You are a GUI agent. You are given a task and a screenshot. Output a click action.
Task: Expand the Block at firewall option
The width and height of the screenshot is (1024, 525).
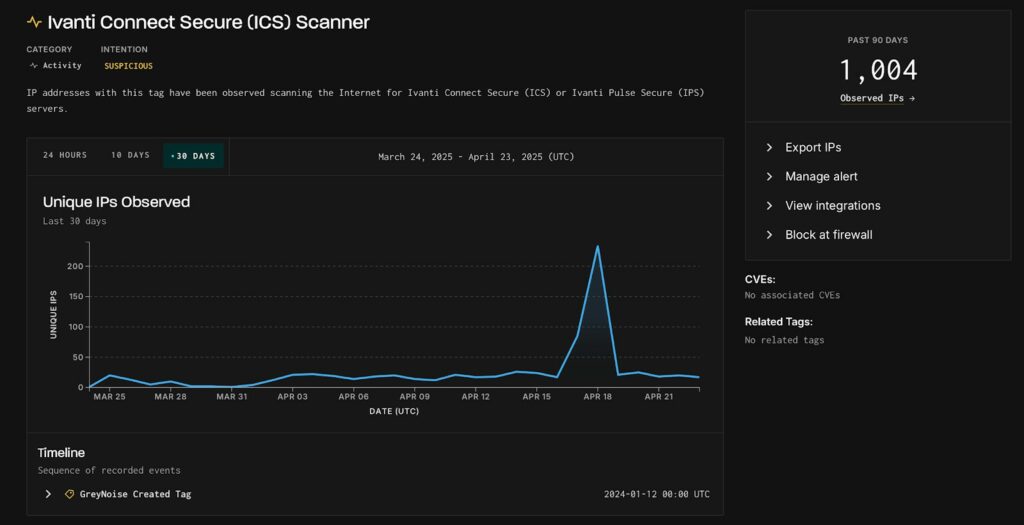(828, 234)
